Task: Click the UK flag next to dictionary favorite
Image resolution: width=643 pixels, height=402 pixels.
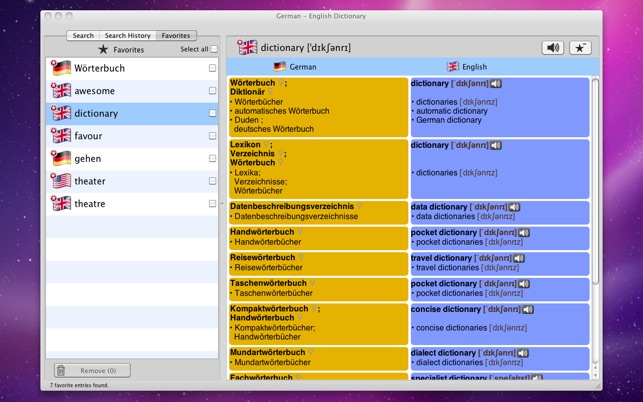Action: (x=61, y=113)
